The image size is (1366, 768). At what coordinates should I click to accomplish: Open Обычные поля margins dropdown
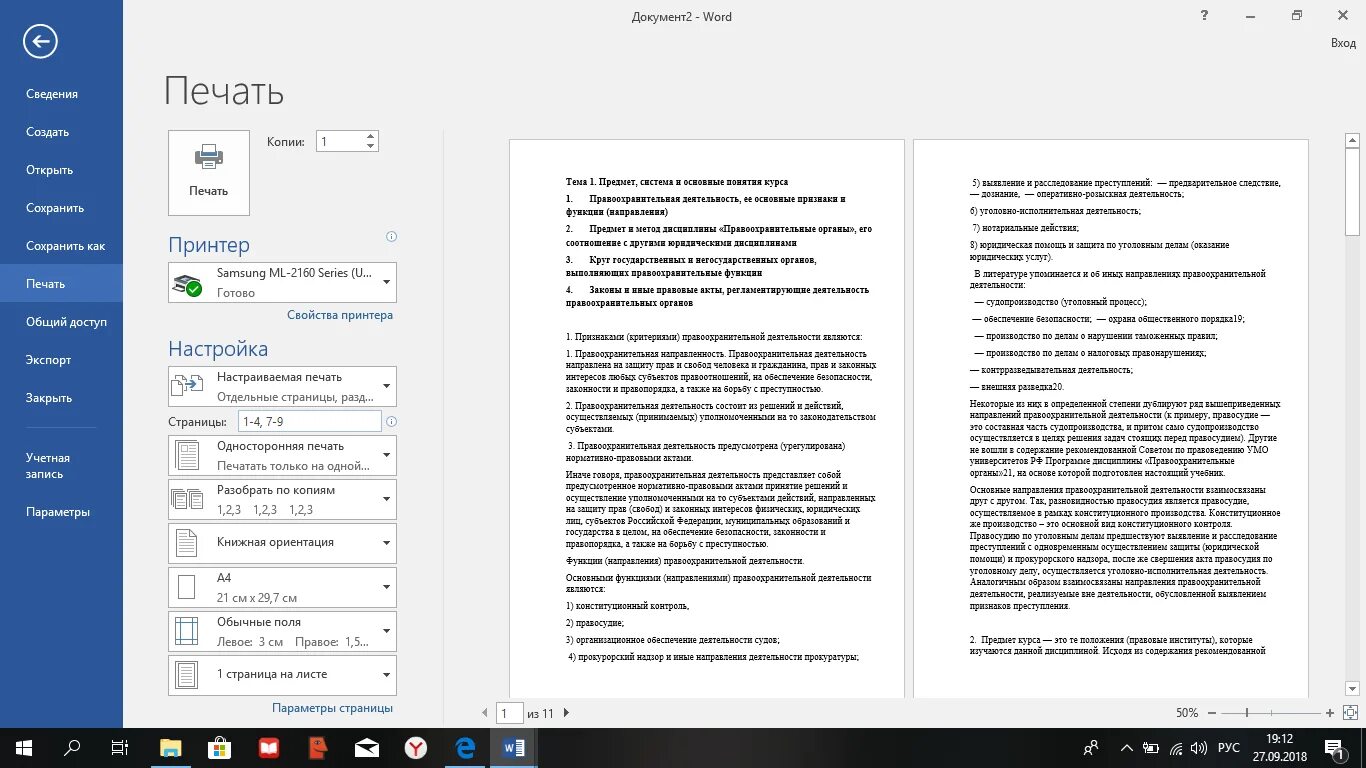point(283,631)
